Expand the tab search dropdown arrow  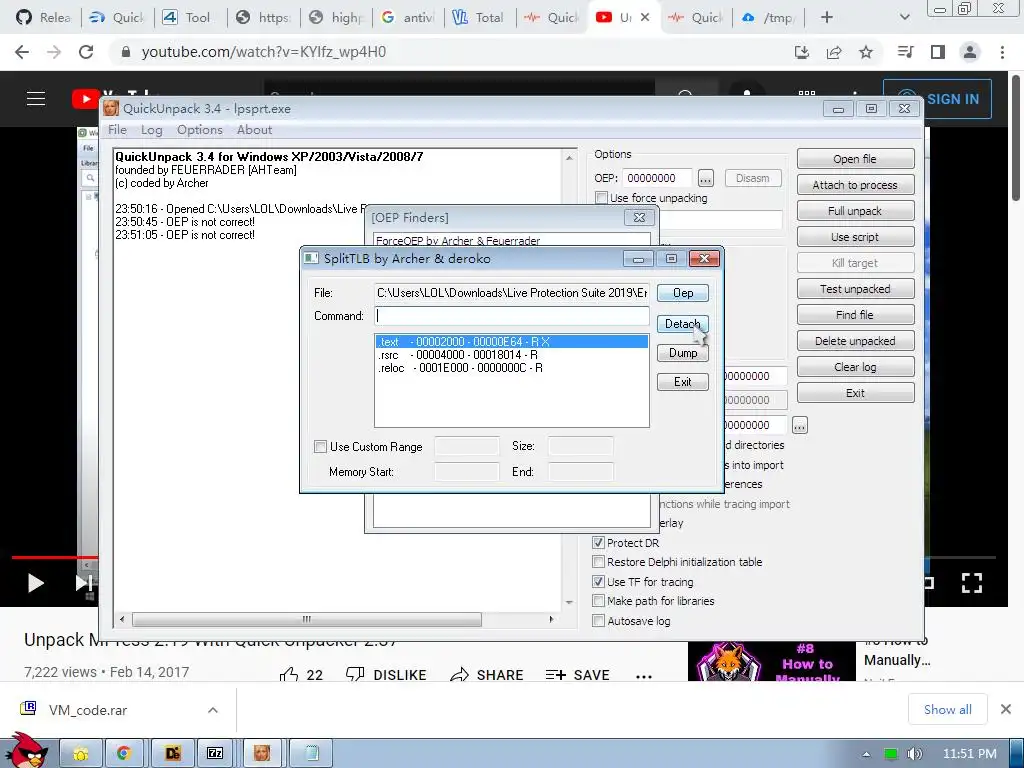[x=904, y=18]
